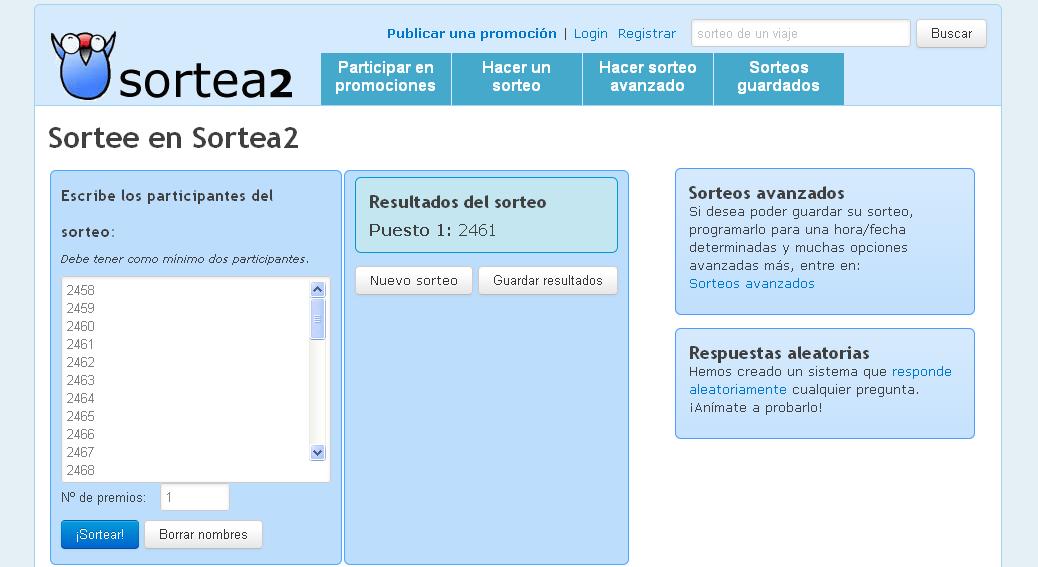1038x567 pixels.
Task: Click participant entry 2465
Action: coord(81,416)
